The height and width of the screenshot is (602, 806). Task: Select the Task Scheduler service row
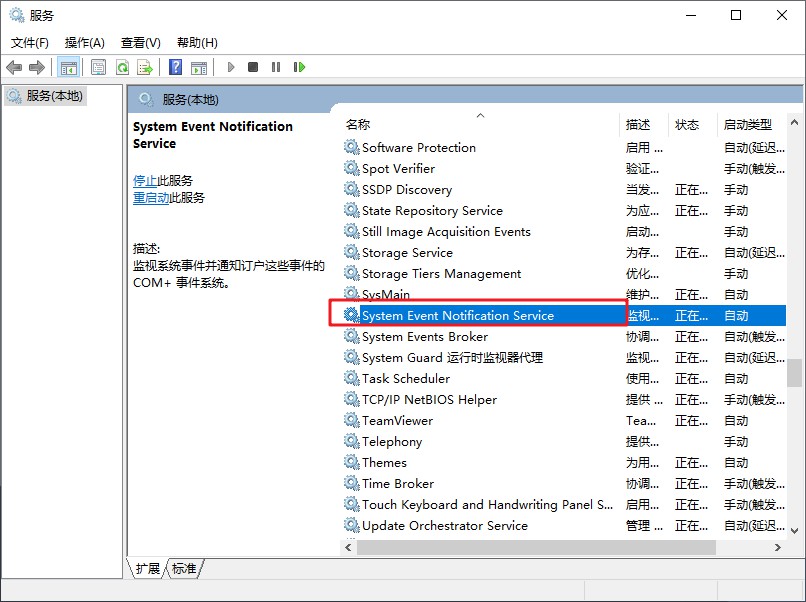[x=405, y=379]
